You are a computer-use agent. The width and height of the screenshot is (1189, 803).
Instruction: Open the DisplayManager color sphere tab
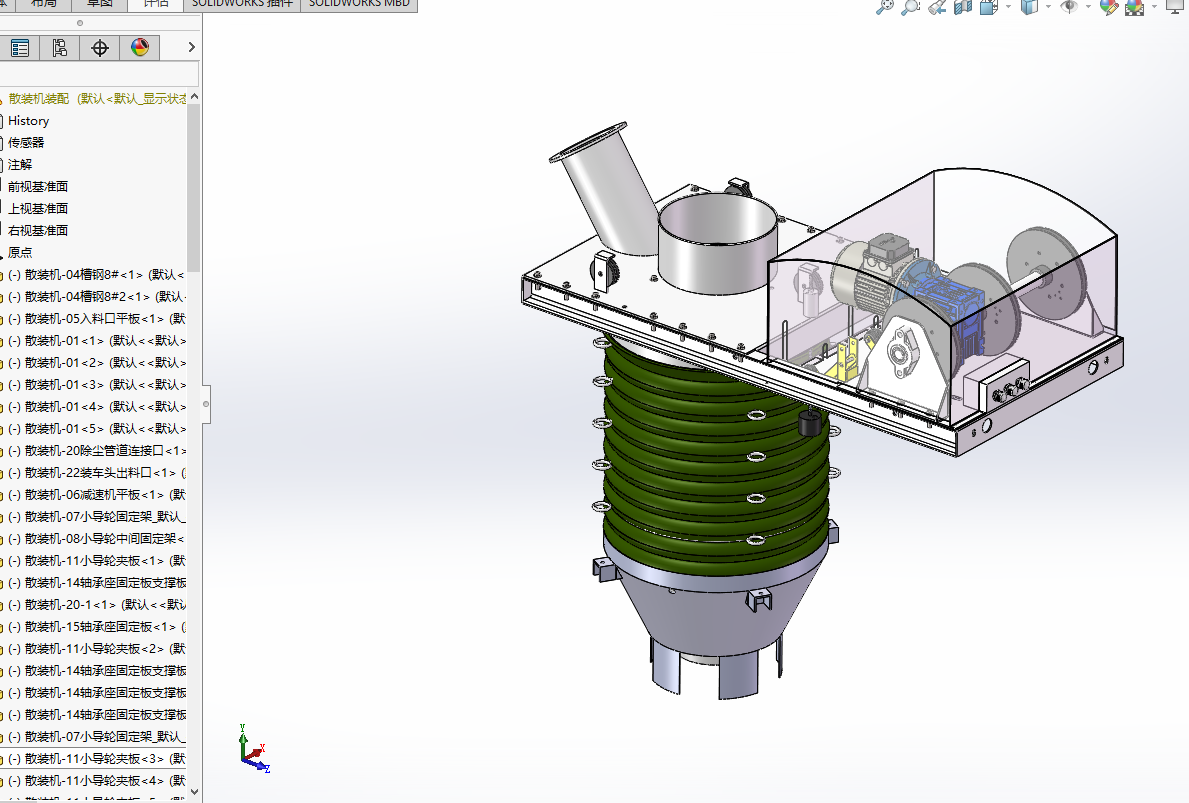pyautogui.click(x=140, y=48)
